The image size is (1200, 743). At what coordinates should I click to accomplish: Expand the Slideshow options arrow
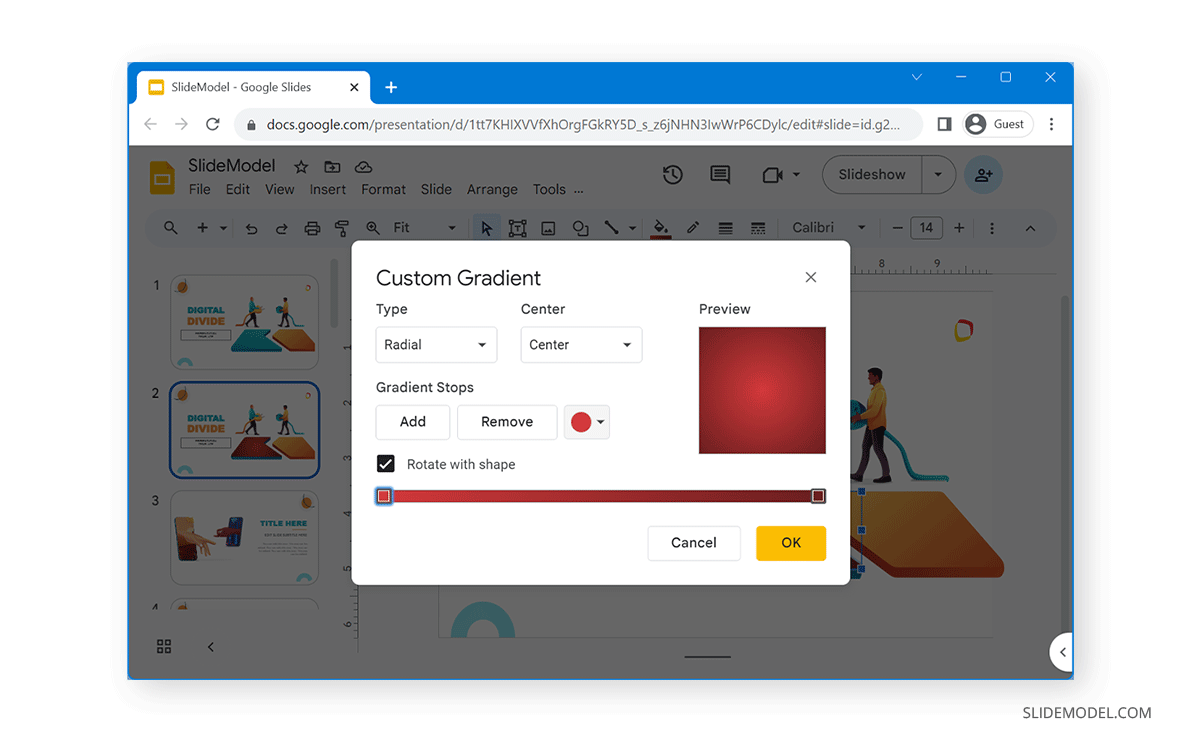tap(938, 174)
